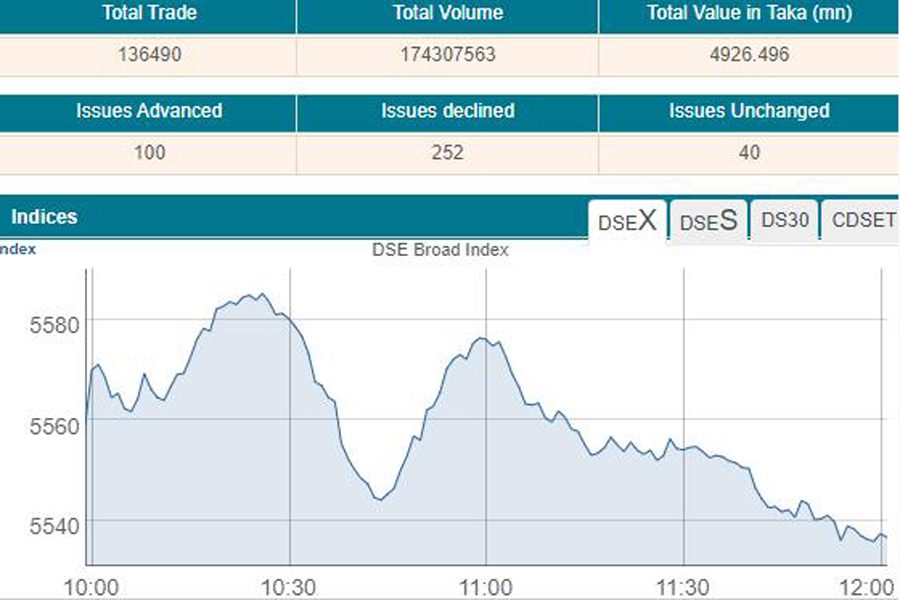Screen dimensions: 900x600
Task: Select the total value figure 4926.496
Action: (x=748, y=55)
